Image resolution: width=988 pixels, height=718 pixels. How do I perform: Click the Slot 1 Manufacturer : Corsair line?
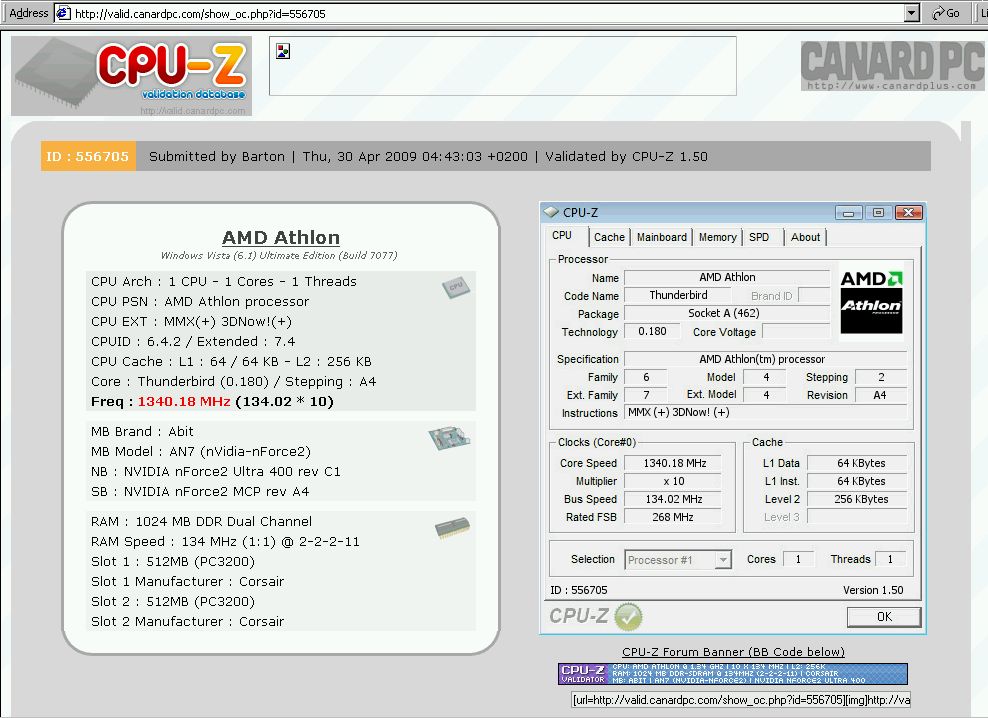[187, 581]
